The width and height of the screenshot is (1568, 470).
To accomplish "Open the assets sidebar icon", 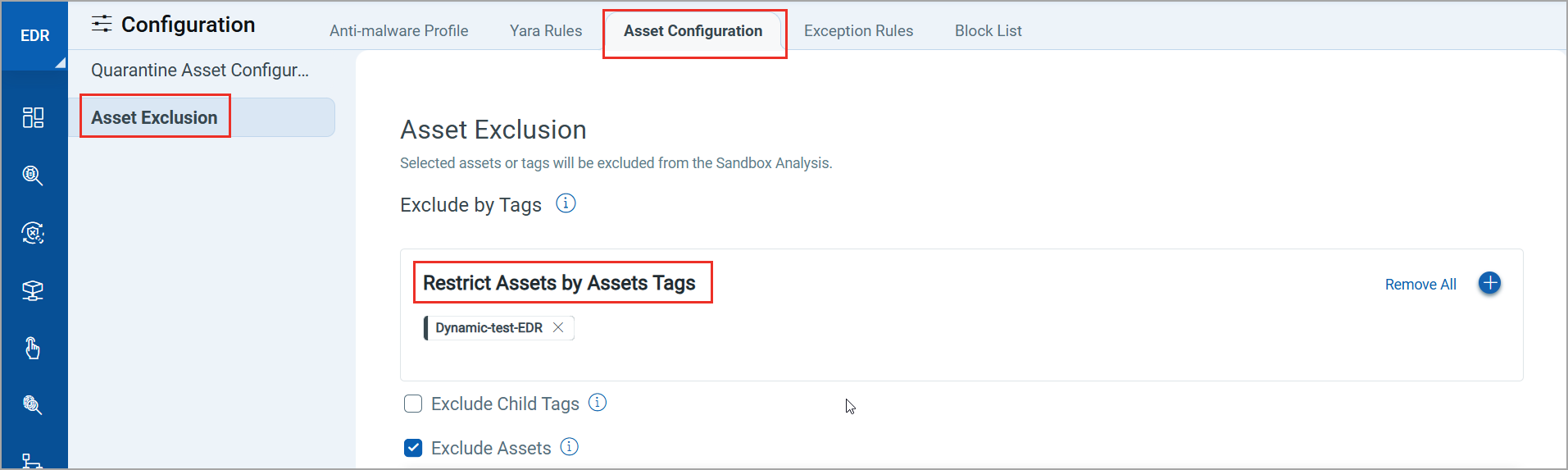I will click(33, 290).
